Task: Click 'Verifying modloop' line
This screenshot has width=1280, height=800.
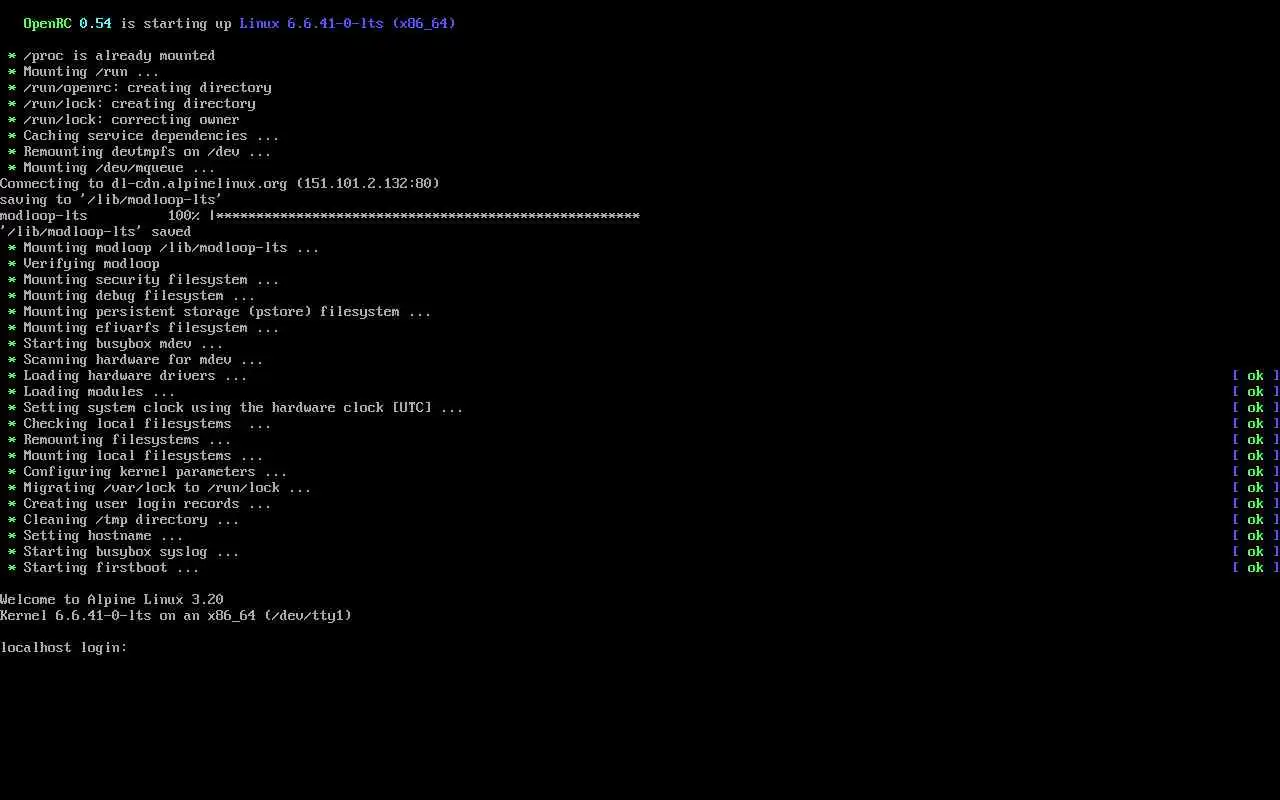Action: tap(84, 263)
